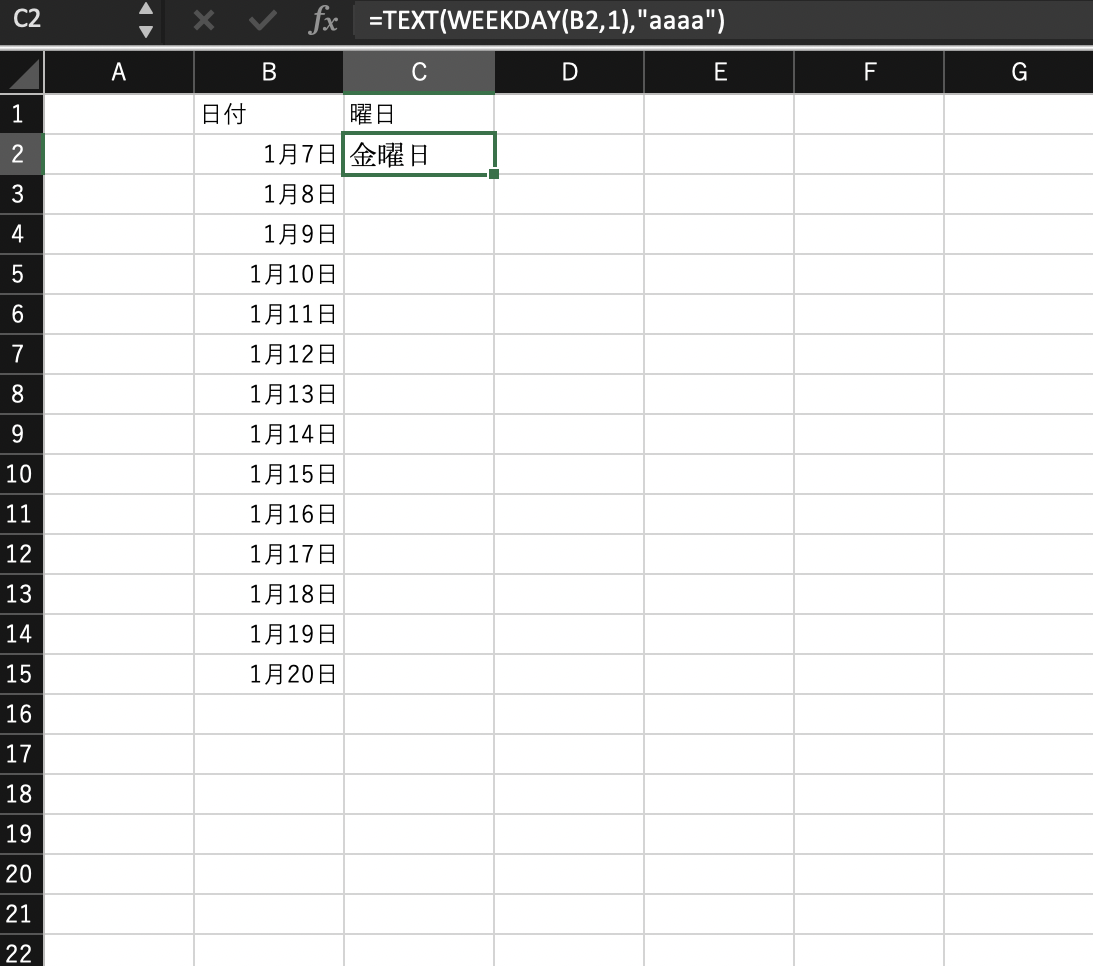Open the Name Box dropdown arrows
1093x966 pixels.
tap(146, 20)
